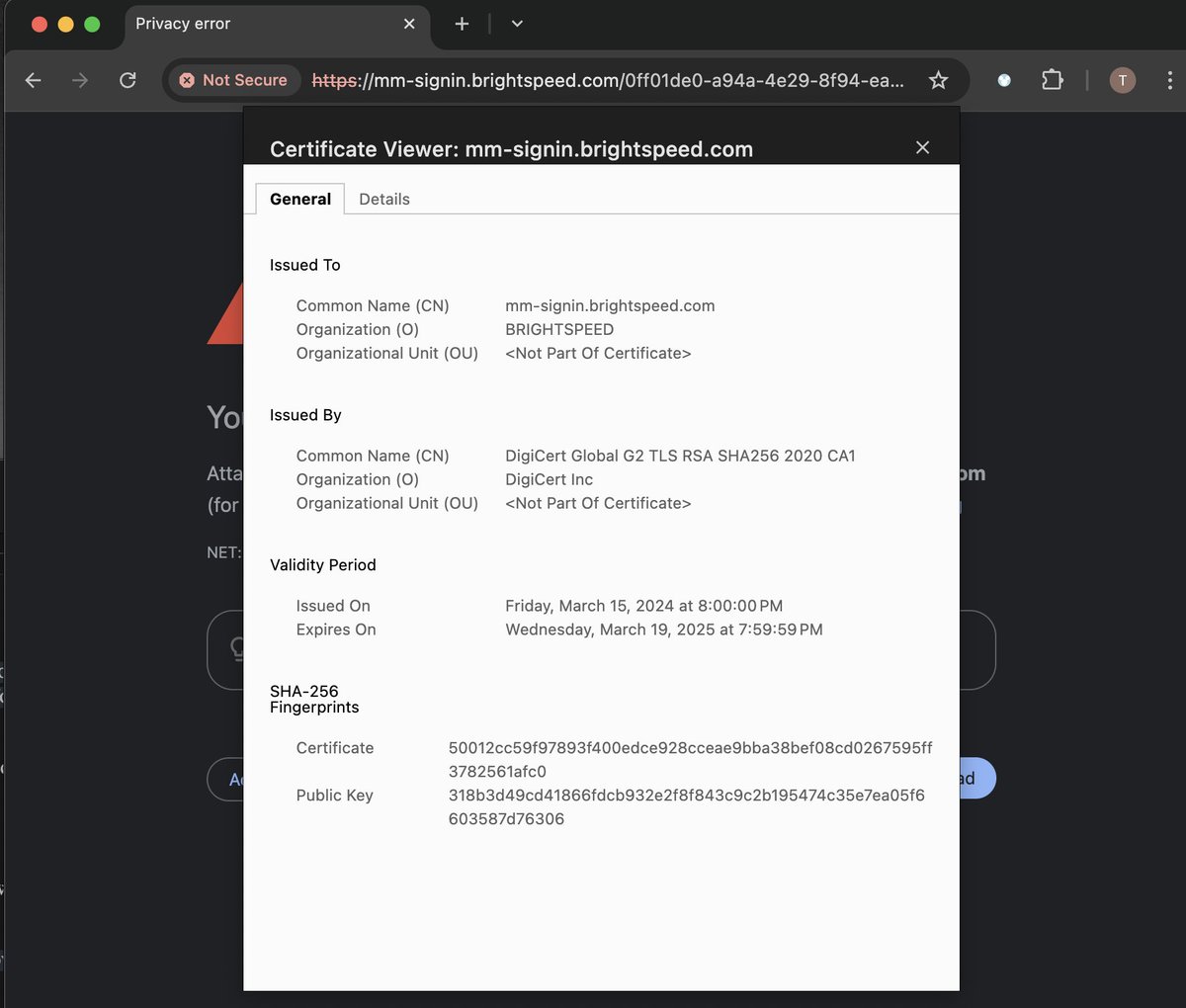Image resolution: width=1186 pixels, height=1008 pixels.
Task: Click the Validity Period heading
Action: [323, 565]
